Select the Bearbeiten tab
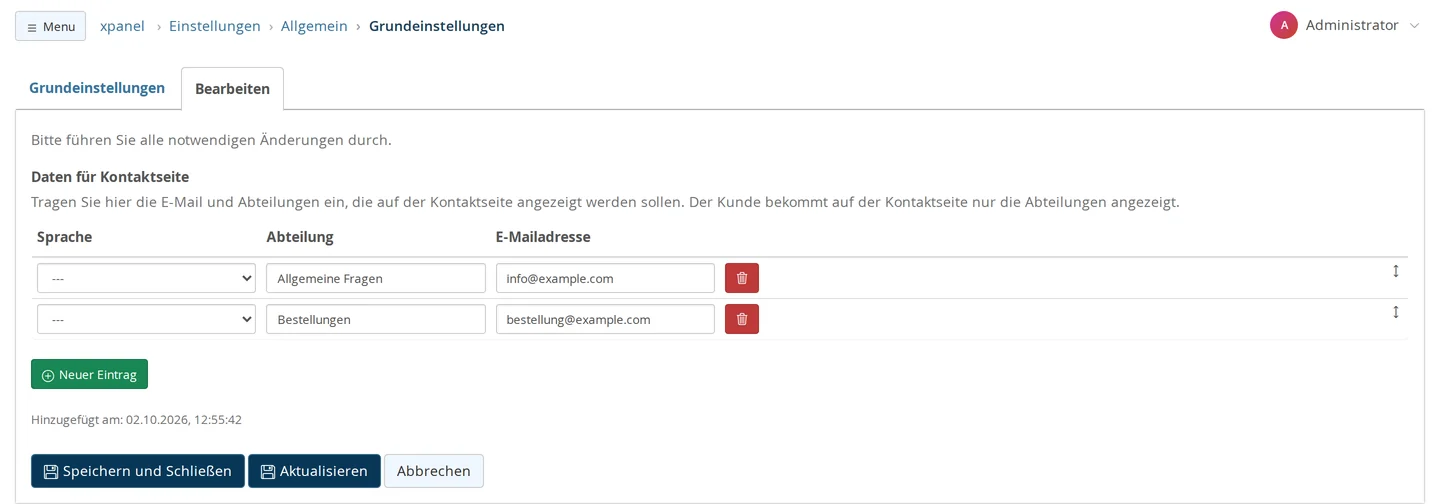The width and height of the screenshot is (1440, 504). 232,89
